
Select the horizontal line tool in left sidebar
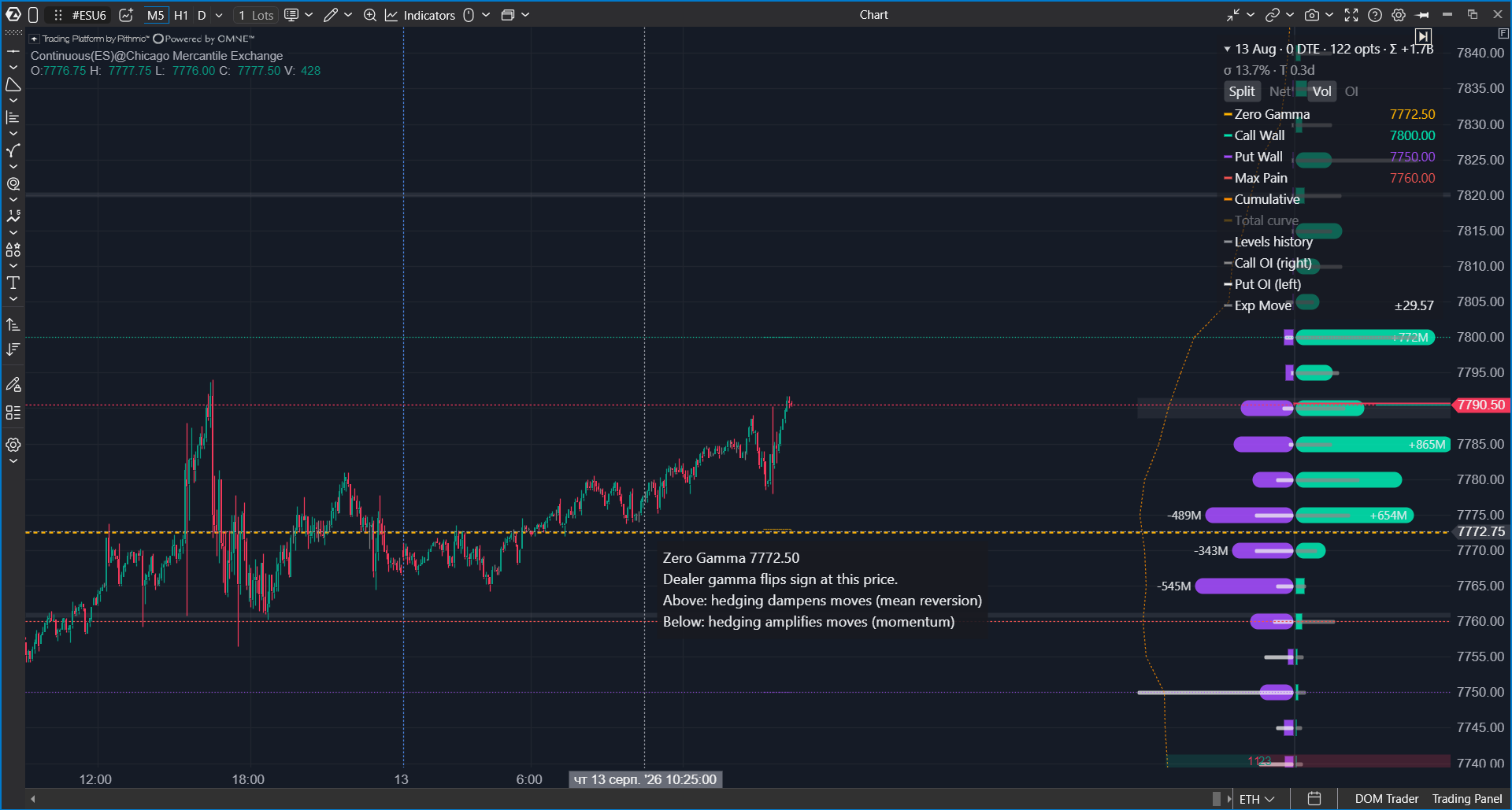point(13,50)
